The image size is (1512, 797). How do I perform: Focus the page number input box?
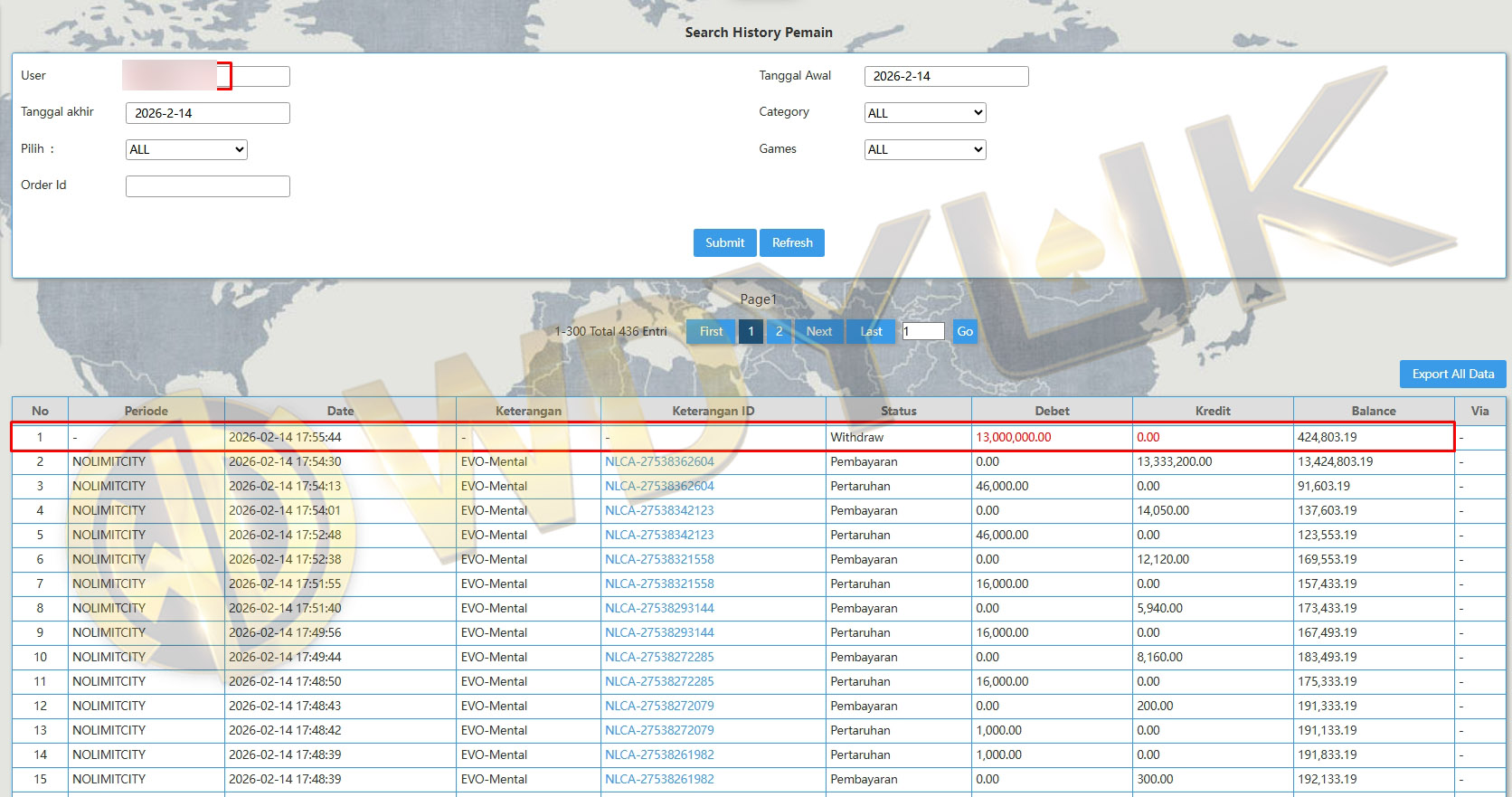click(922, 331)
